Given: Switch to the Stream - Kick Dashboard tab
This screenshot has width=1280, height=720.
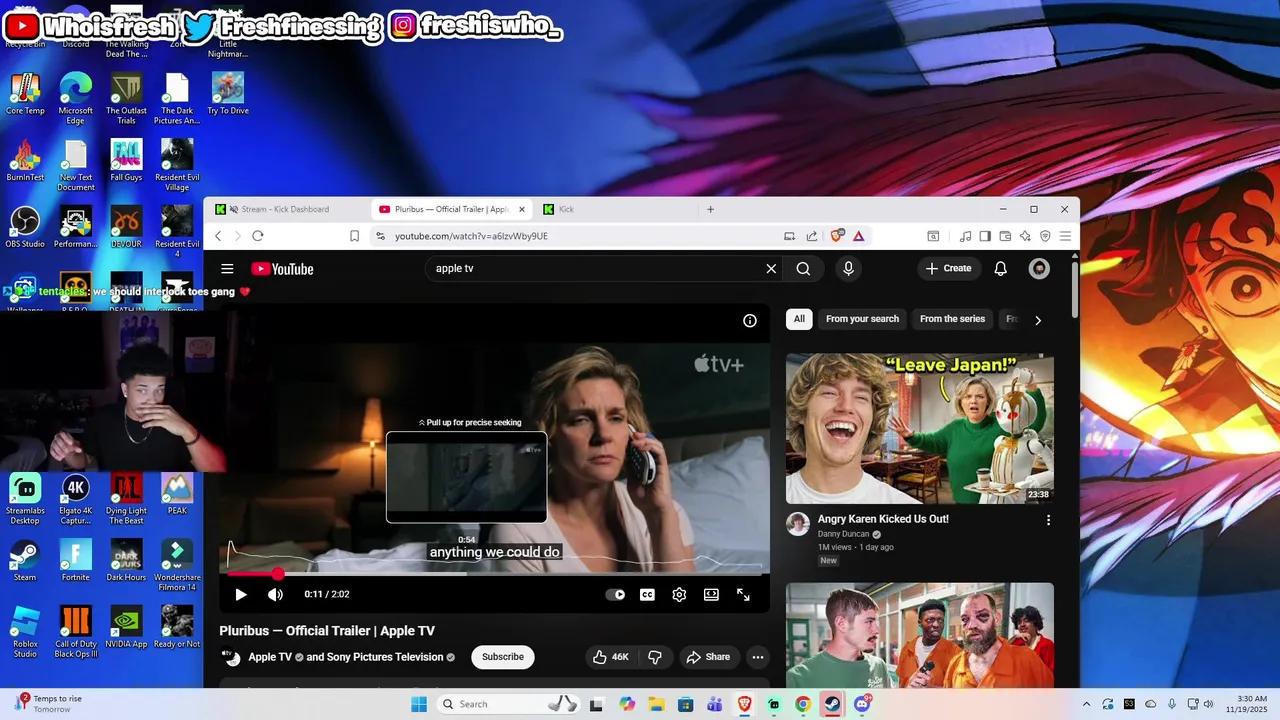Looking at the screenshot, I should (x=284, y=209).
